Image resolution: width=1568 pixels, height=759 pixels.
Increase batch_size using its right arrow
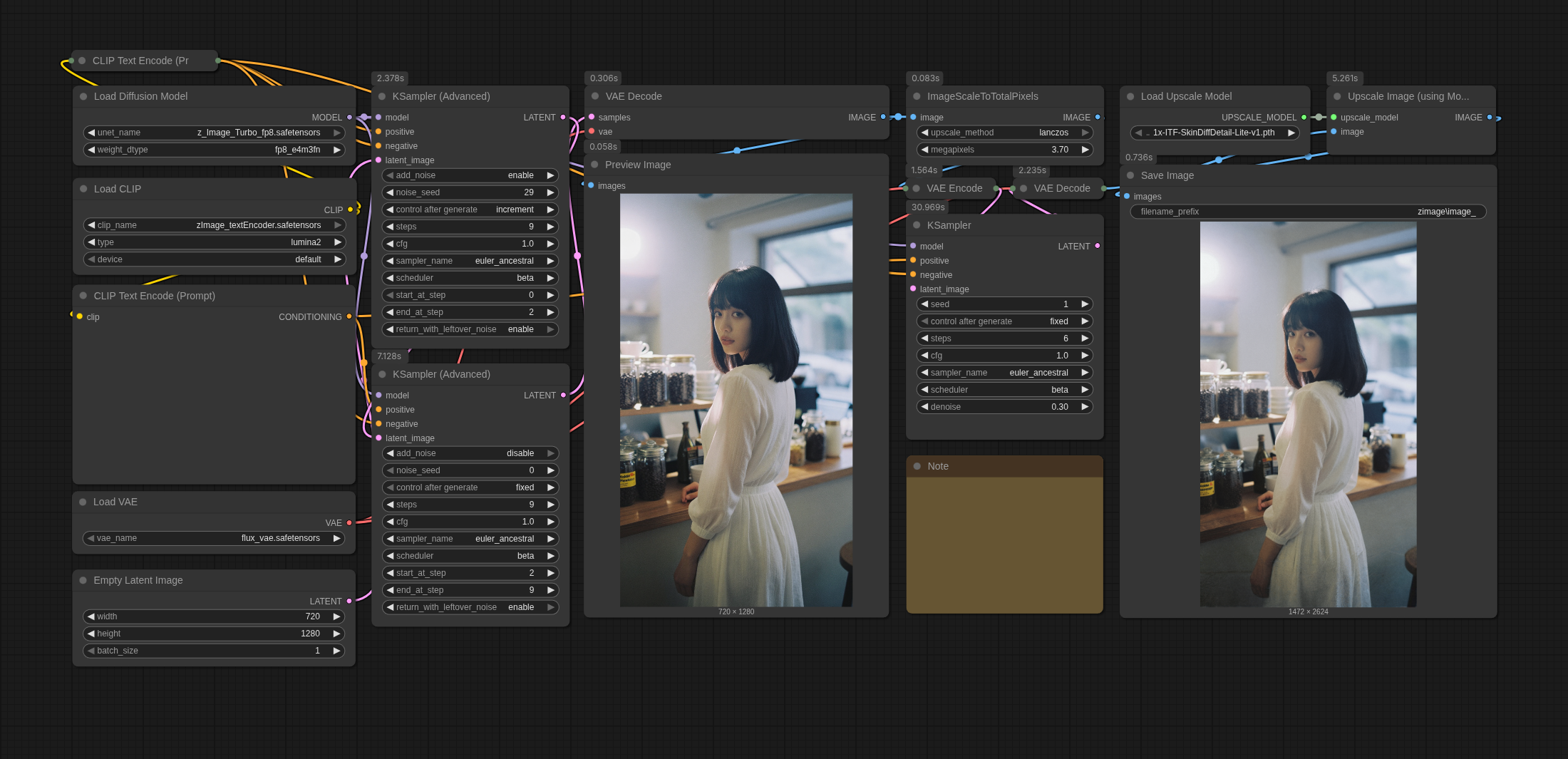click(x=336, y=651)
